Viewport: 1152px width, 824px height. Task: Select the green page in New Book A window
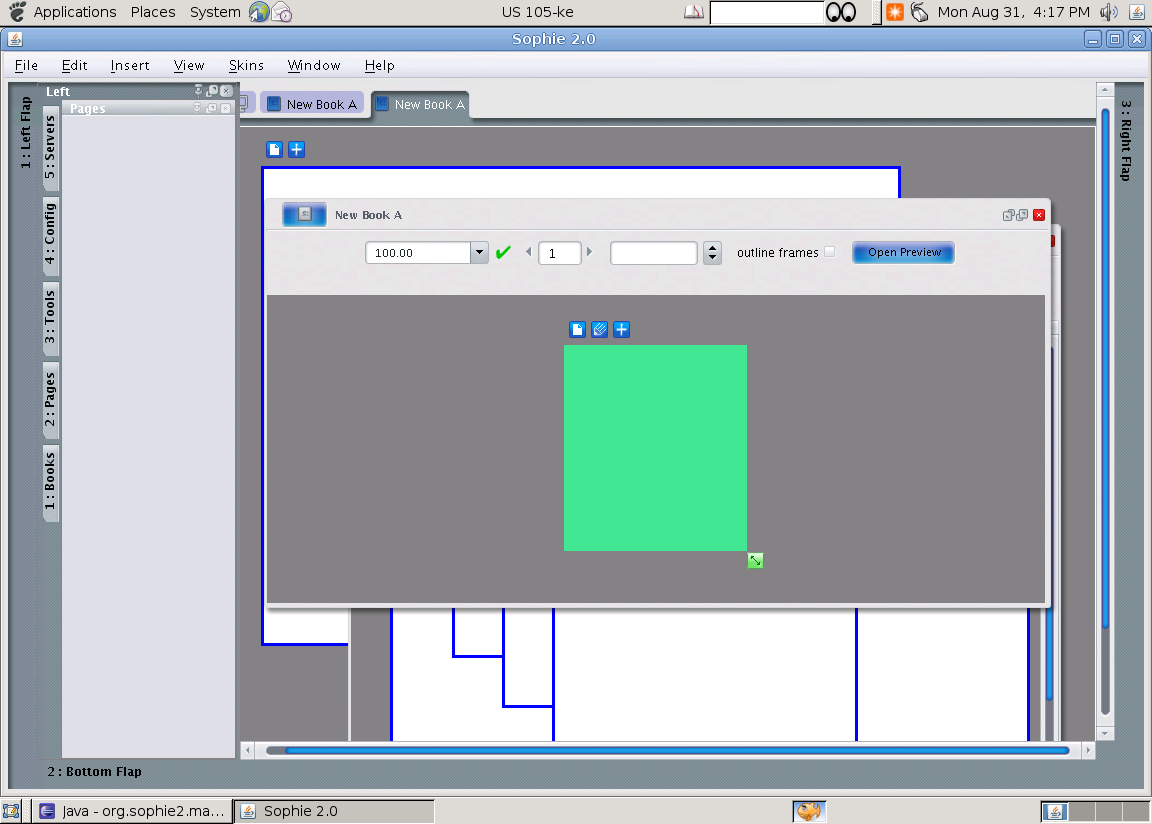pyautogui.click(x=655, y=447)
